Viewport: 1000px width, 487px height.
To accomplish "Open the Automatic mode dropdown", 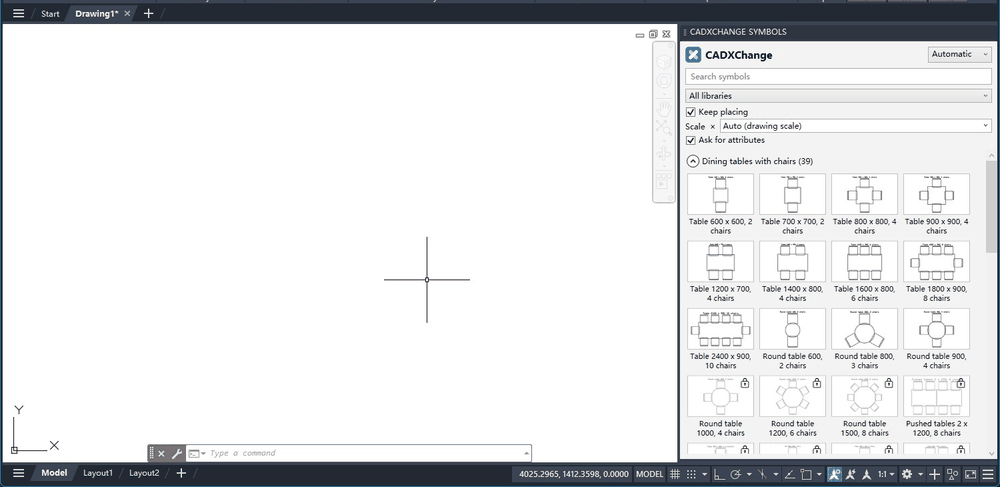I will pyautogui.click(x=959, y=54).
